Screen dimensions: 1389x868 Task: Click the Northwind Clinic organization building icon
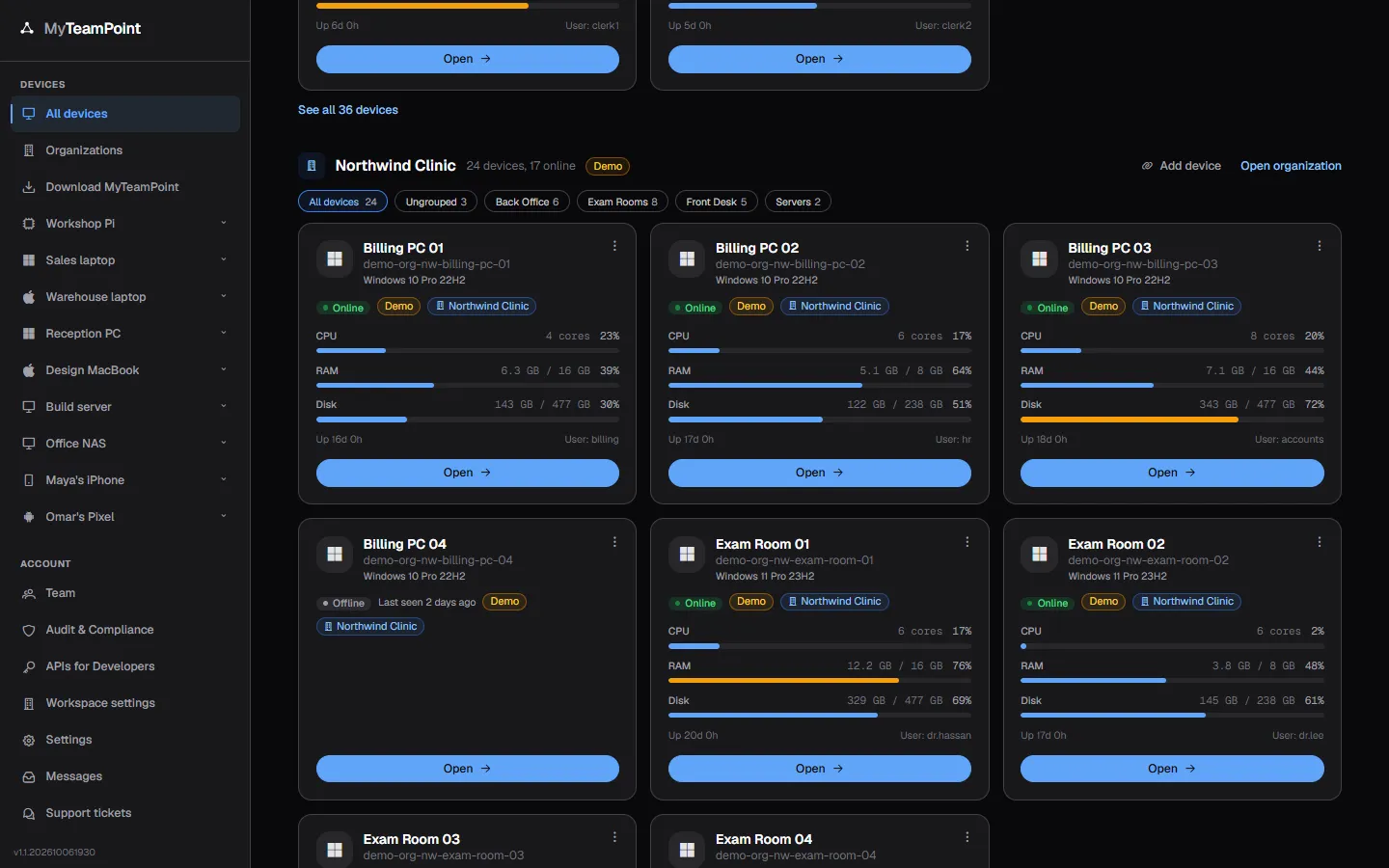click(x=312, y=166)
